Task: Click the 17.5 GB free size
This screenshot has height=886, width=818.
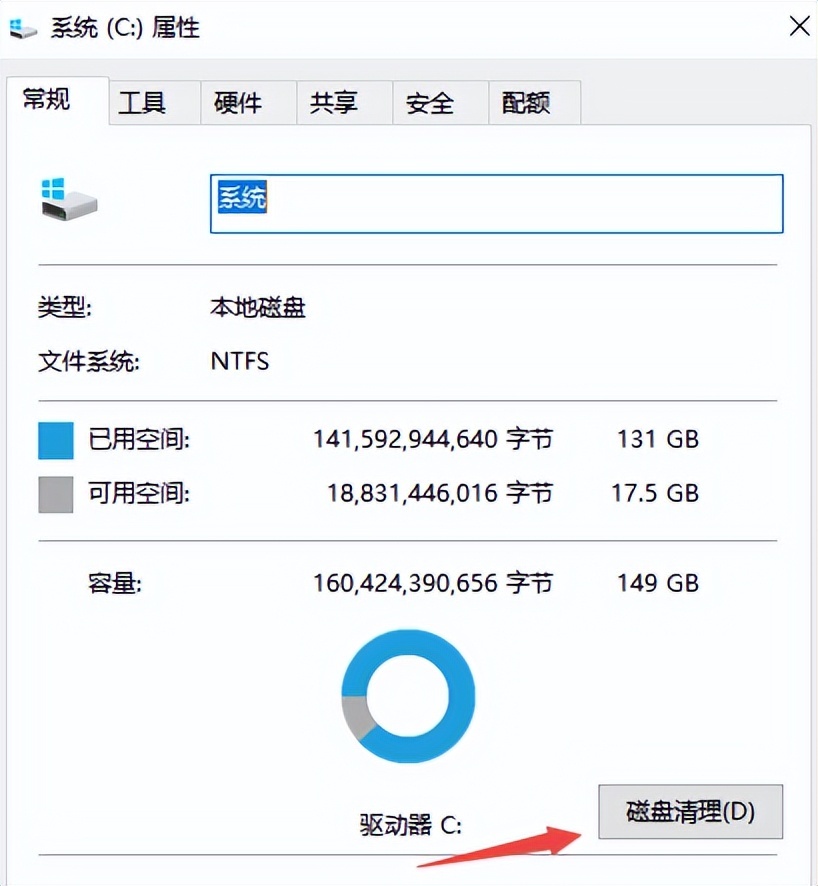Action: [655, 493]
